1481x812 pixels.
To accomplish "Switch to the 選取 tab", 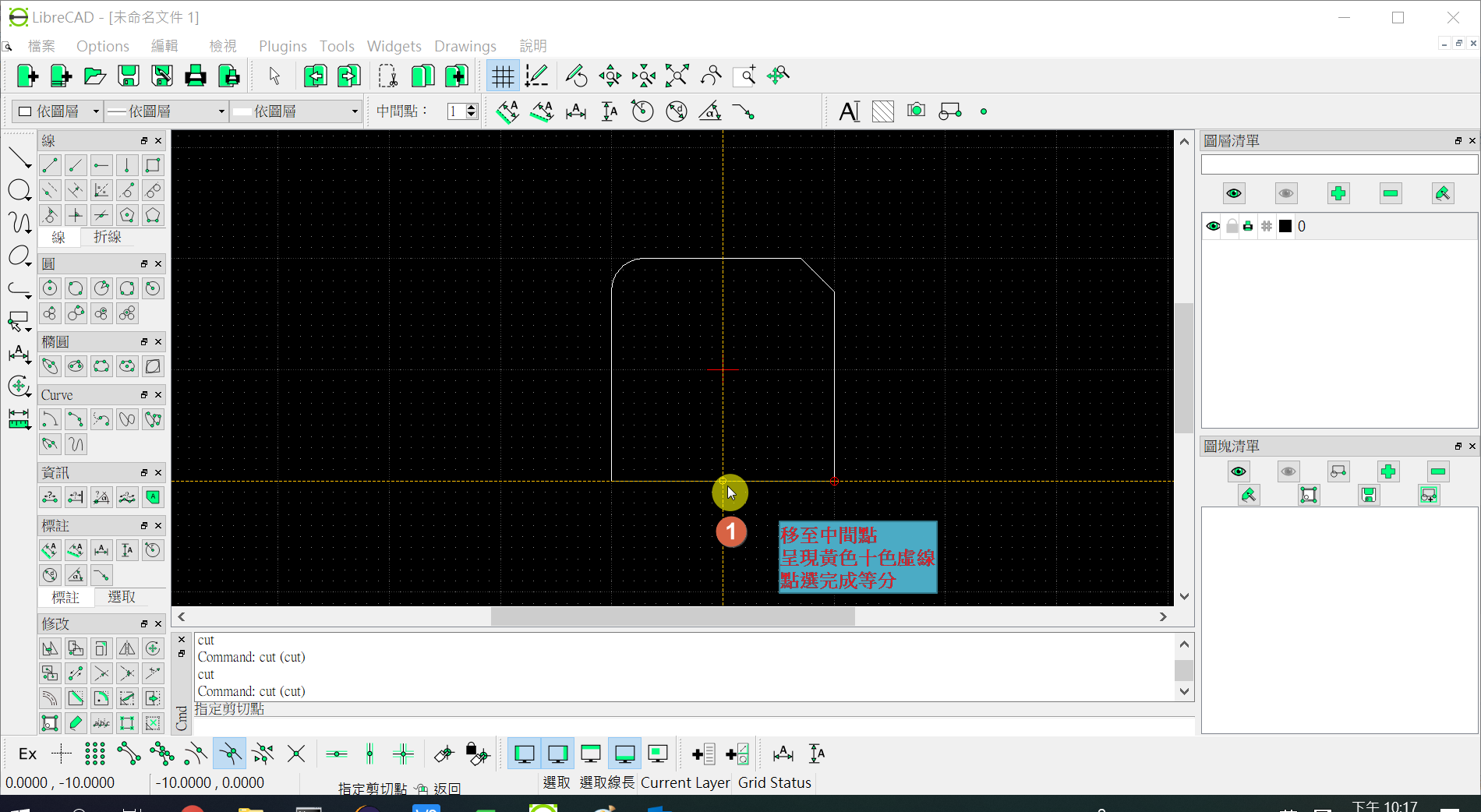I will click(x=122, y=597).
